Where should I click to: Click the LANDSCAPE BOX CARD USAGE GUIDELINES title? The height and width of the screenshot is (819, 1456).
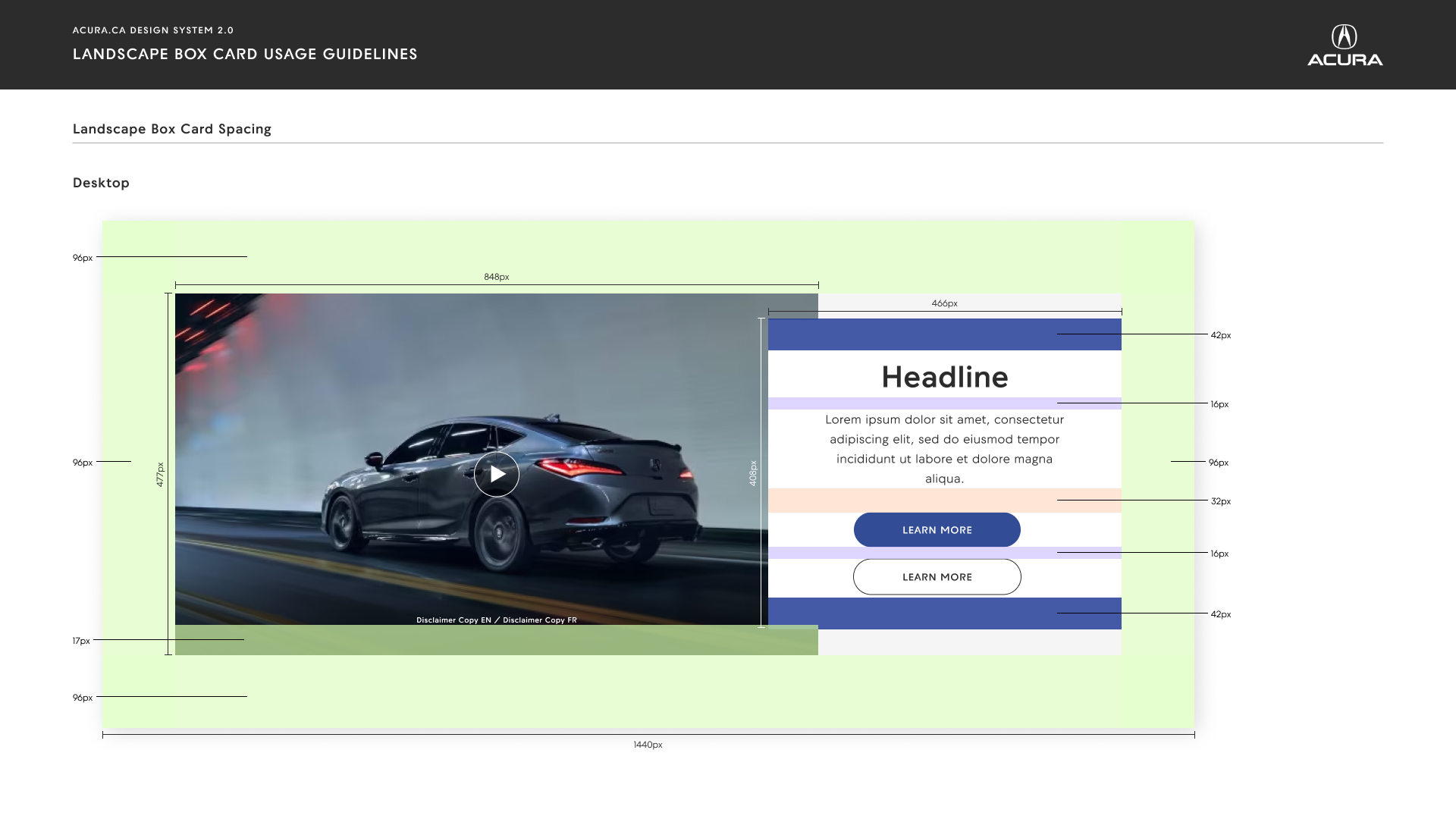(245, 54)
